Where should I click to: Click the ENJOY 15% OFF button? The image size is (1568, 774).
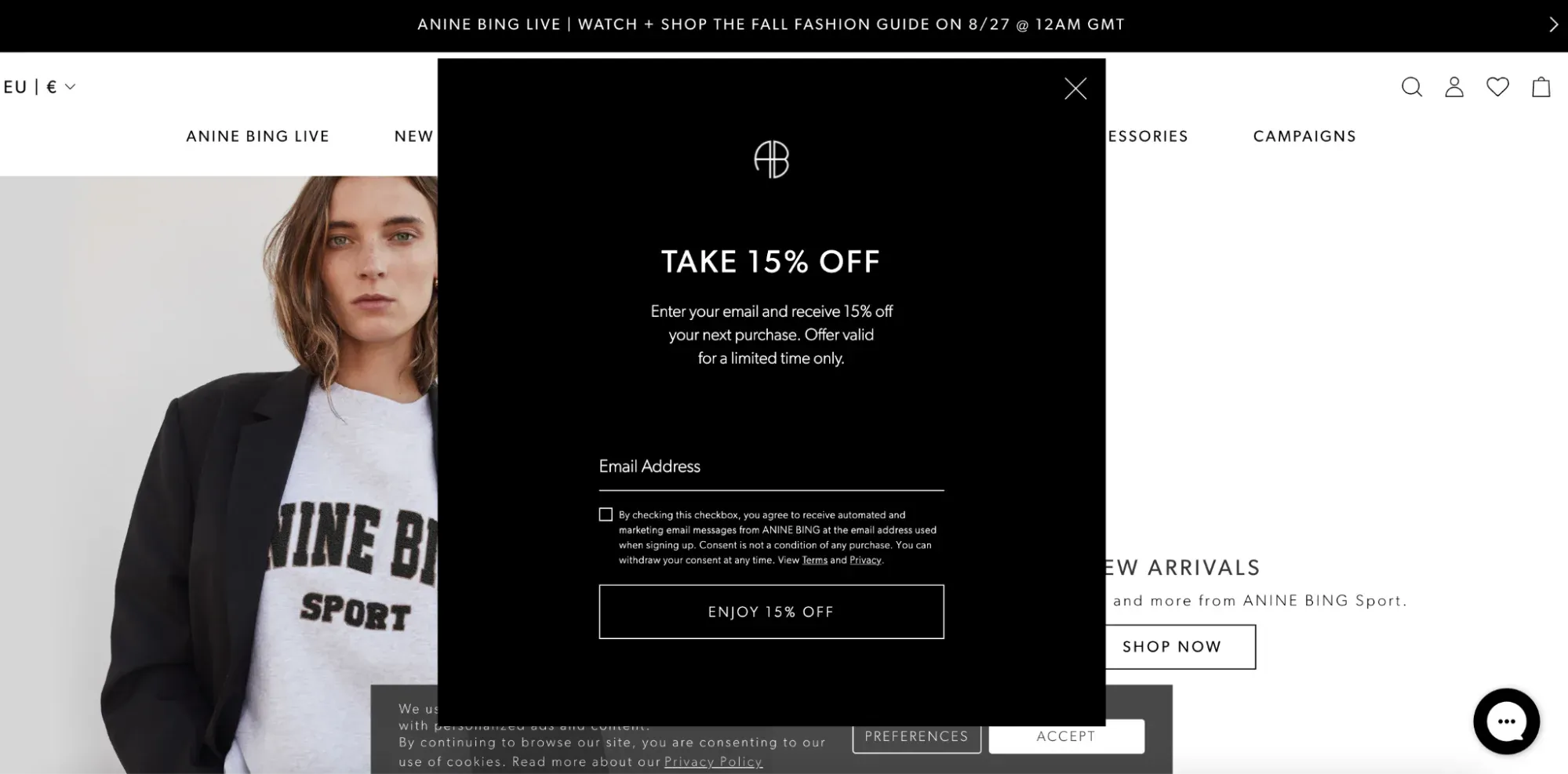[x=771, y=612]
